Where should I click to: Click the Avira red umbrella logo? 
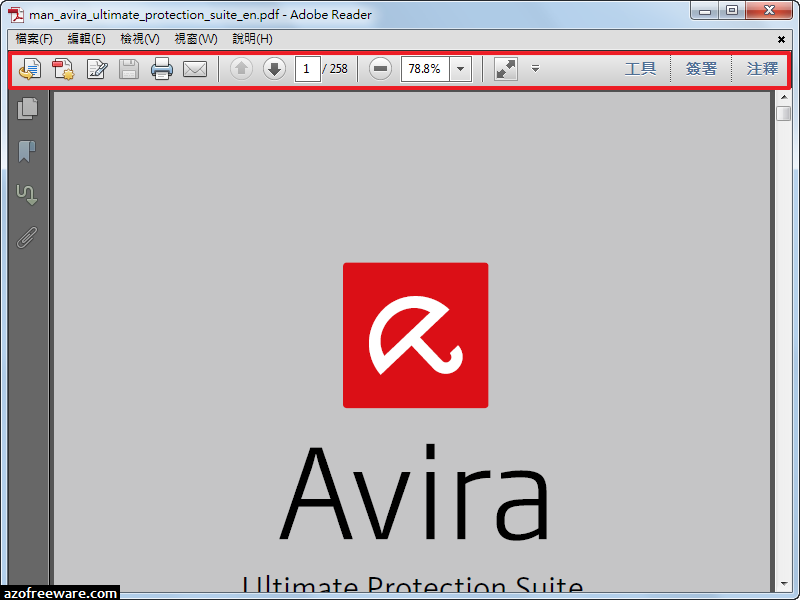pyautogui.click(x=415, y=335)
